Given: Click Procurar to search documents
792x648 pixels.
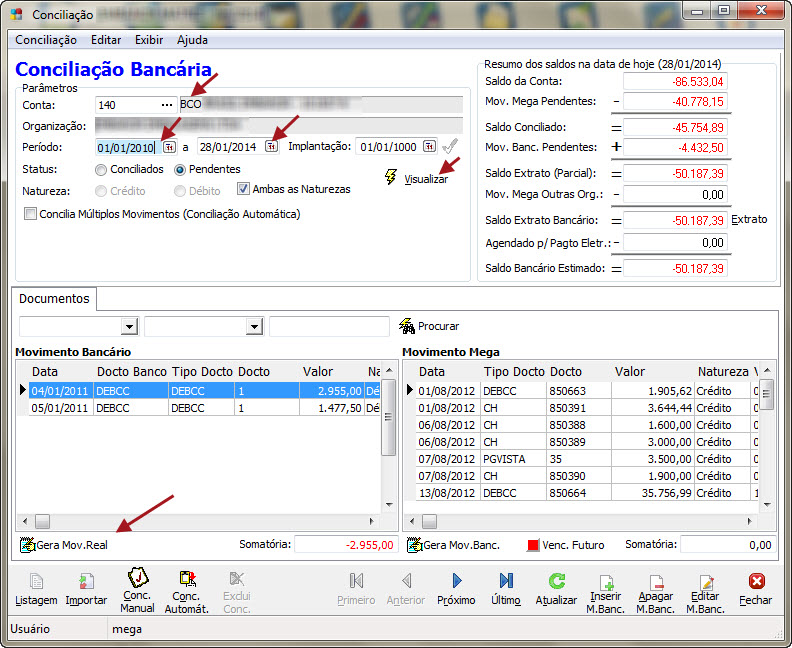Looking at the screenshot, I should point(430,326).
